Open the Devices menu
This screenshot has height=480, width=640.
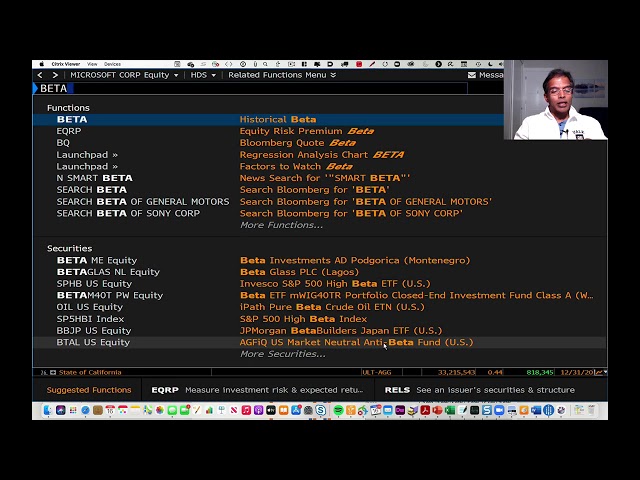[112, 64]
